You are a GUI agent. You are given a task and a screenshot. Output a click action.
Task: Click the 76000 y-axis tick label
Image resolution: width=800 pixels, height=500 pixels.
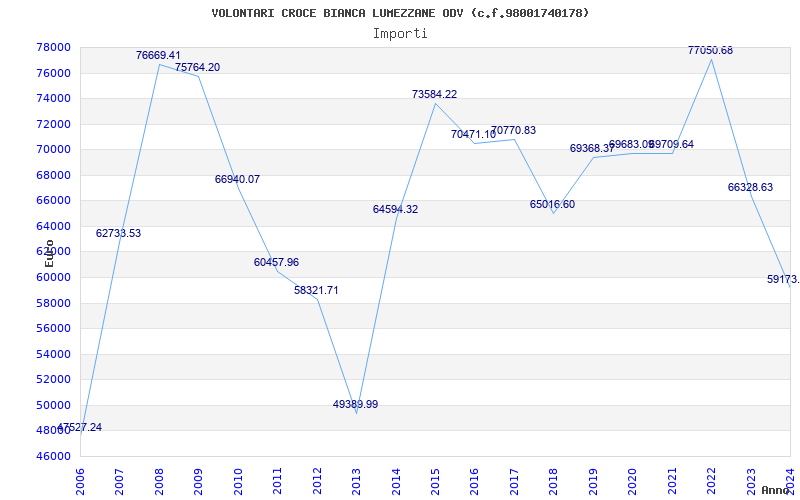tap(53, 73)
